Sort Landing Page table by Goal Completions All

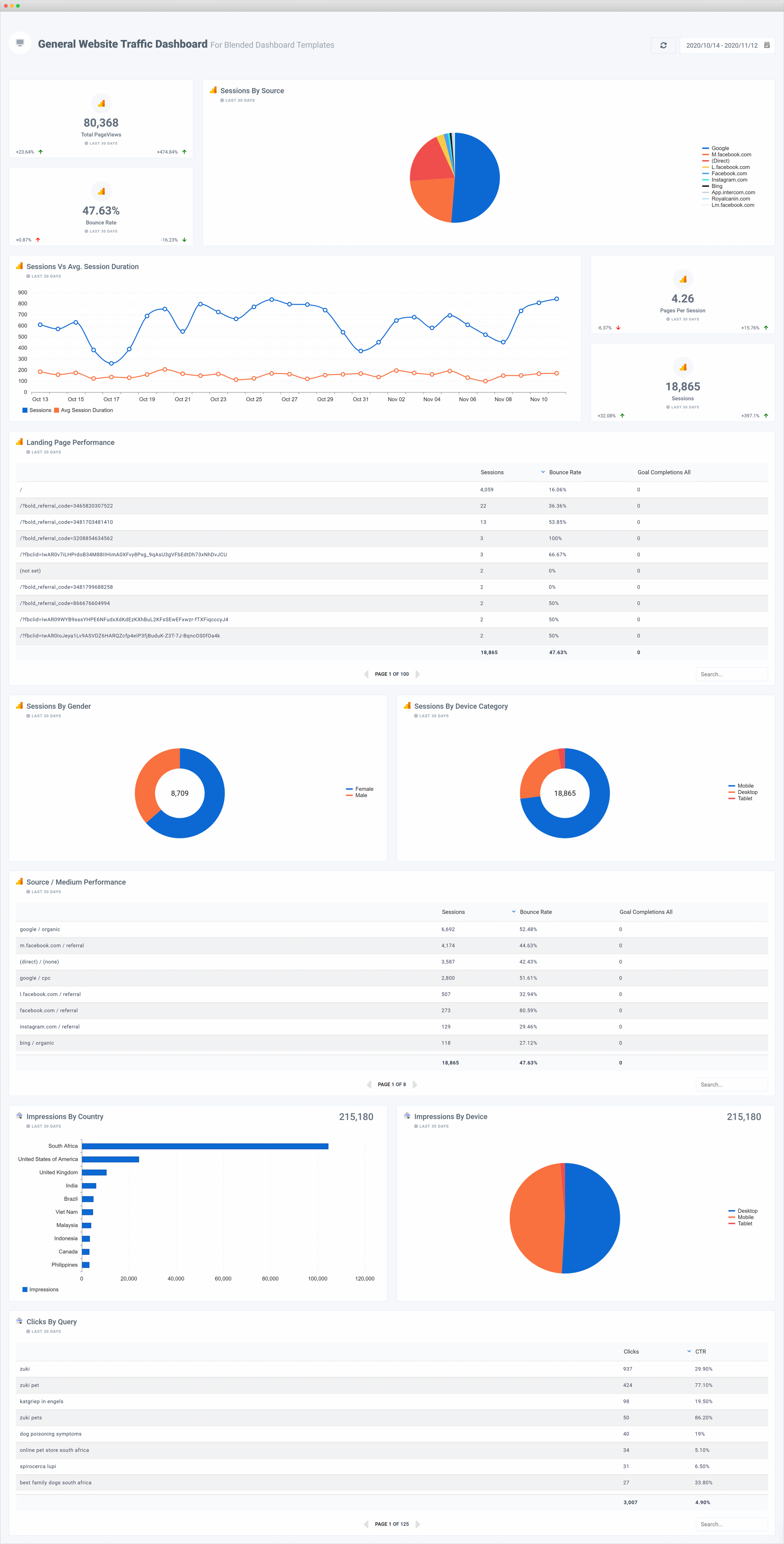click(664, 472)
